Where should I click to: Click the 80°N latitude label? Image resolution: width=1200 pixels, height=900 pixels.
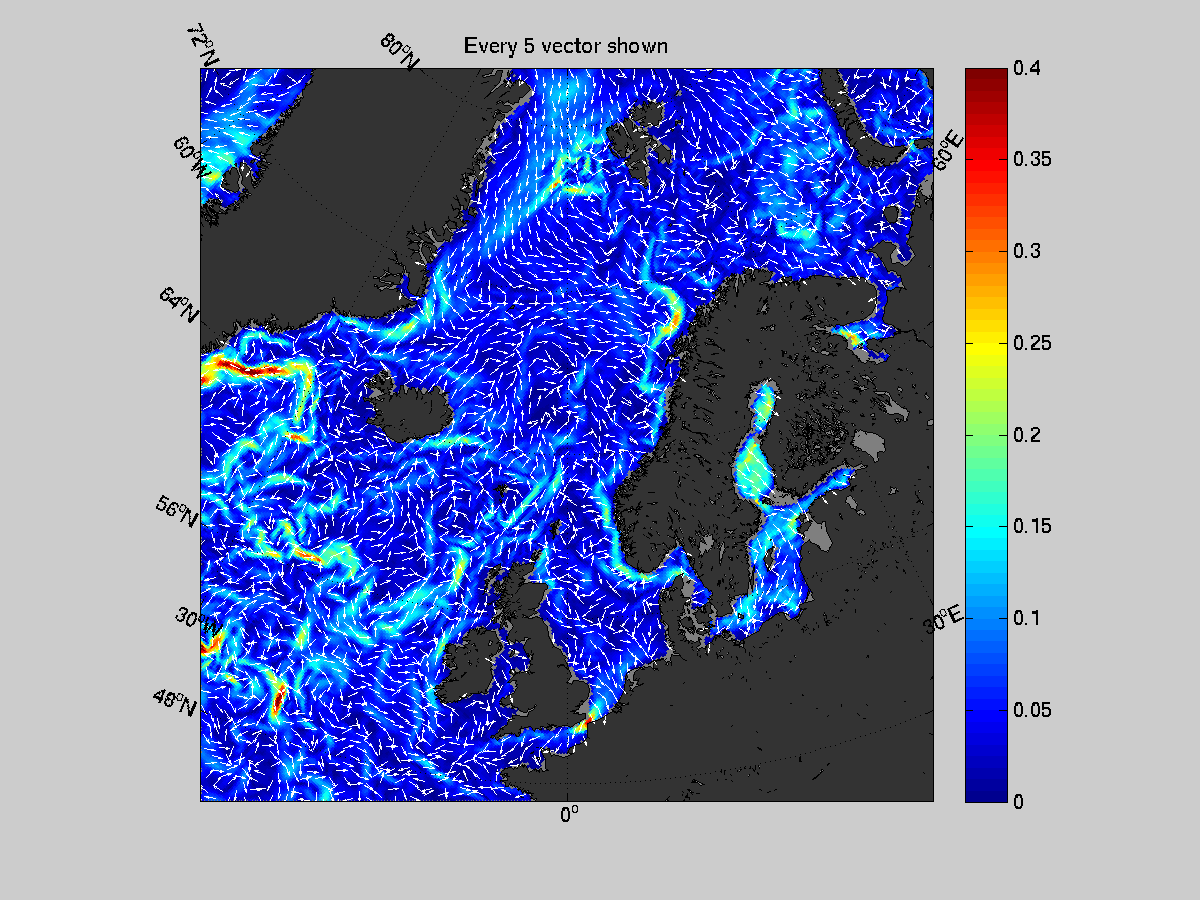[x=399, y=52]
